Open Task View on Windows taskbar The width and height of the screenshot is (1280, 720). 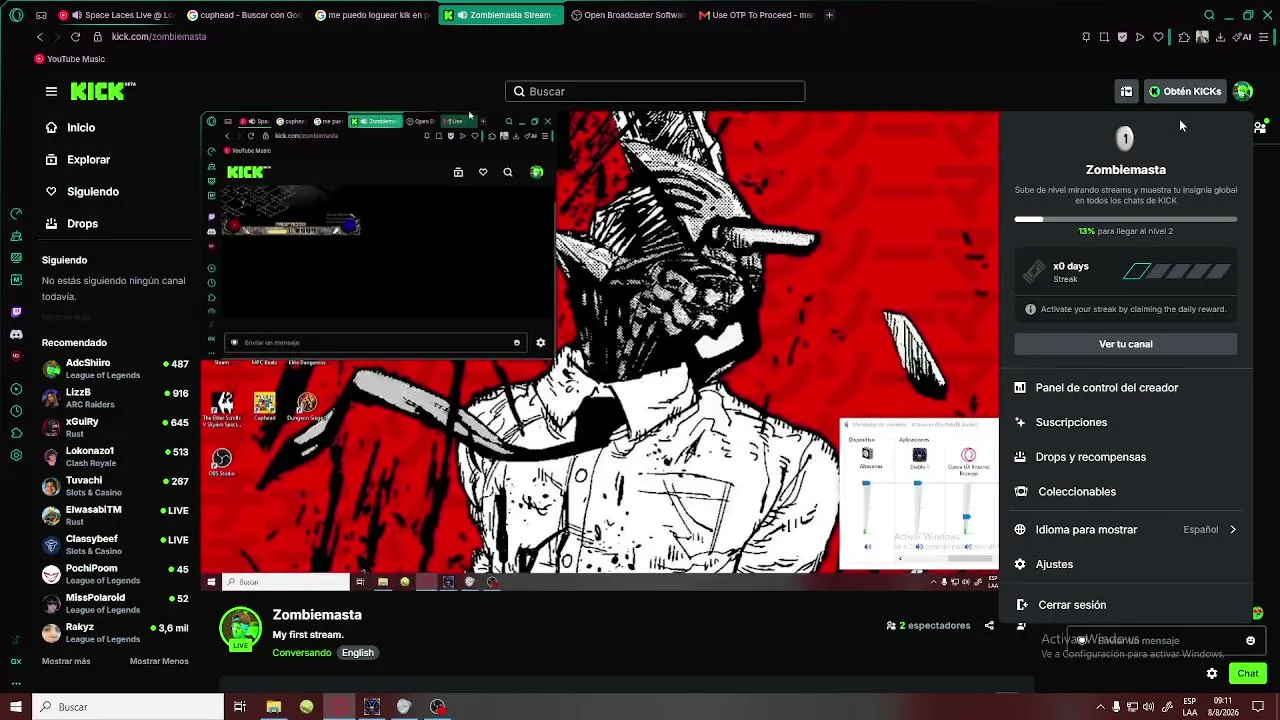tap(240, 707)
